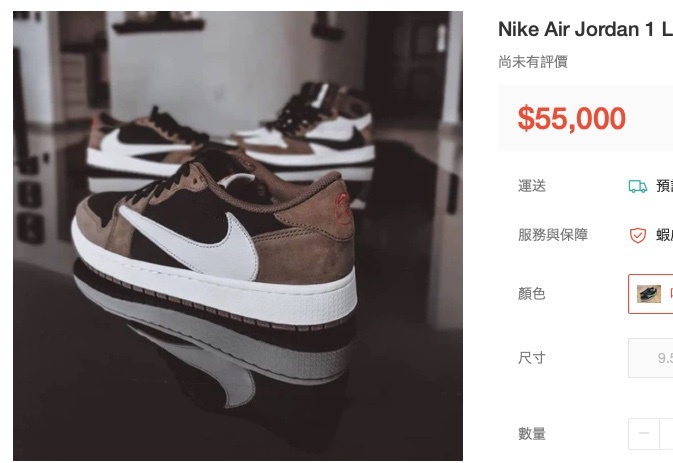Click shipping text next to truck icon
This screenshot has width=673, height=463.
coord(664,186)
